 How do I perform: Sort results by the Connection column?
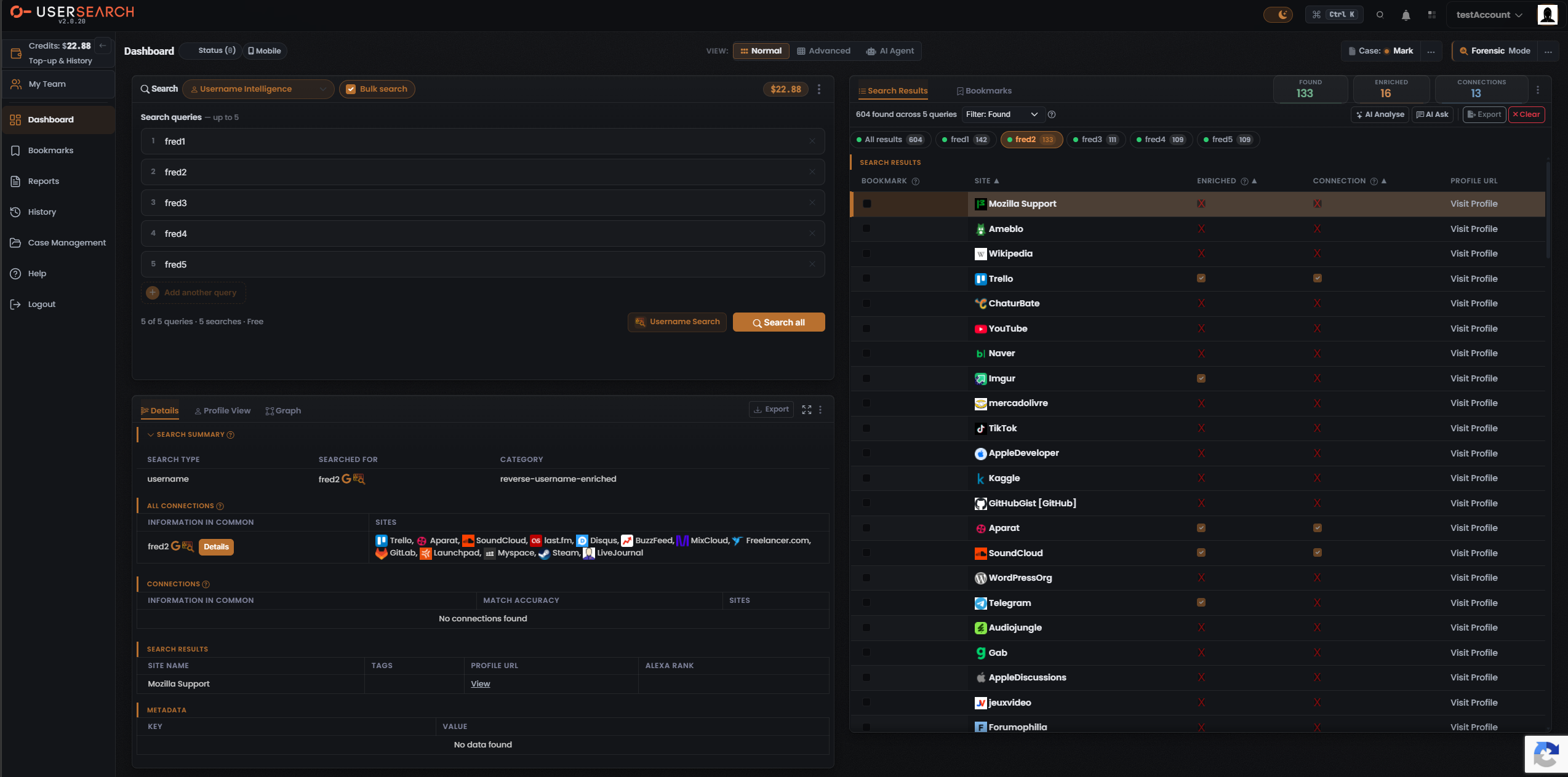[x=1350, y=181]
